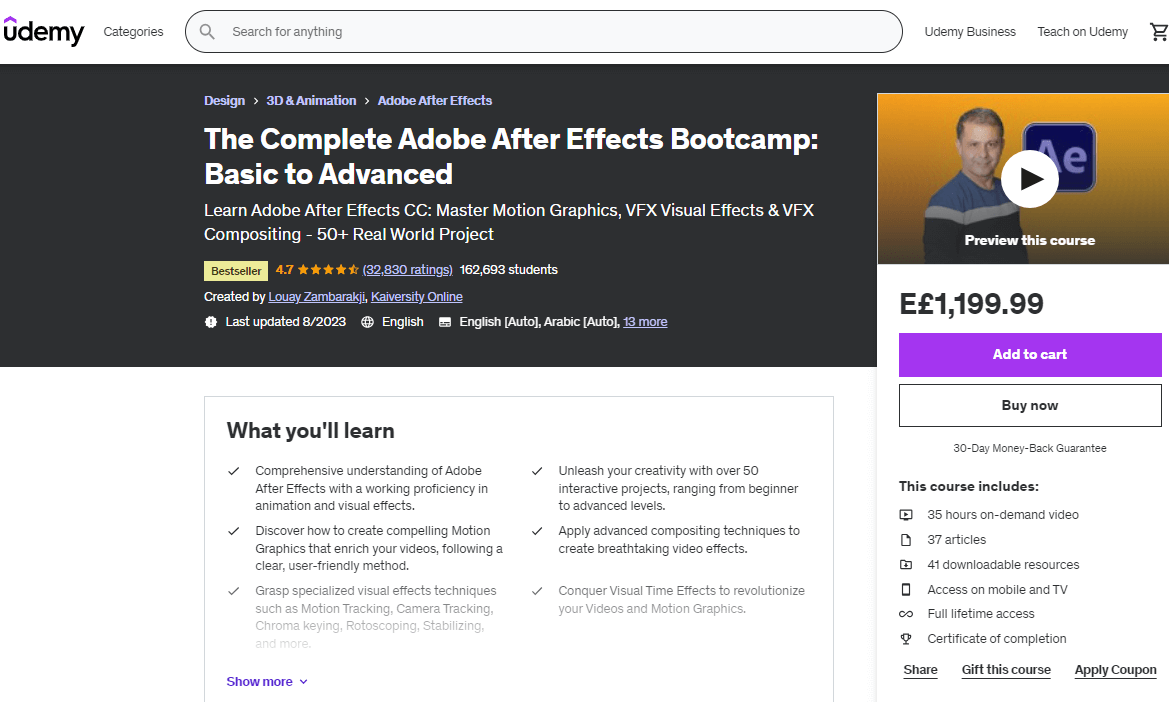Click the certificate trophy icon
The image size is (1169, 702).
coord(906,639)
